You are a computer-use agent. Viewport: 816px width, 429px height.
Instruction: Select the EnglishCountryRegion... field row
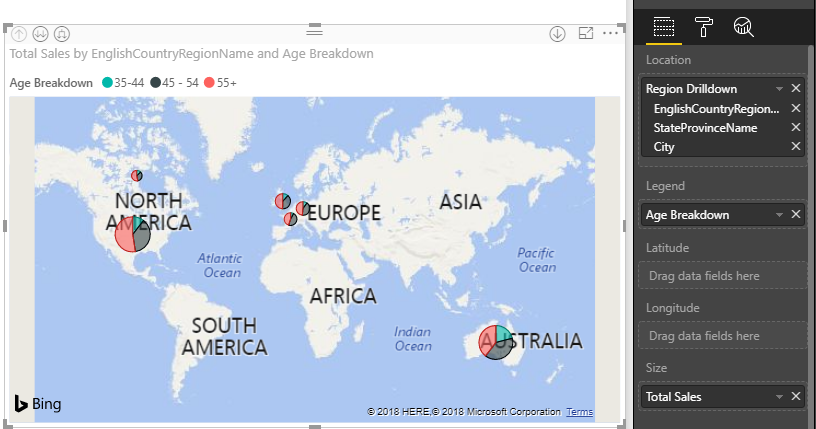(x=722, y=108)
